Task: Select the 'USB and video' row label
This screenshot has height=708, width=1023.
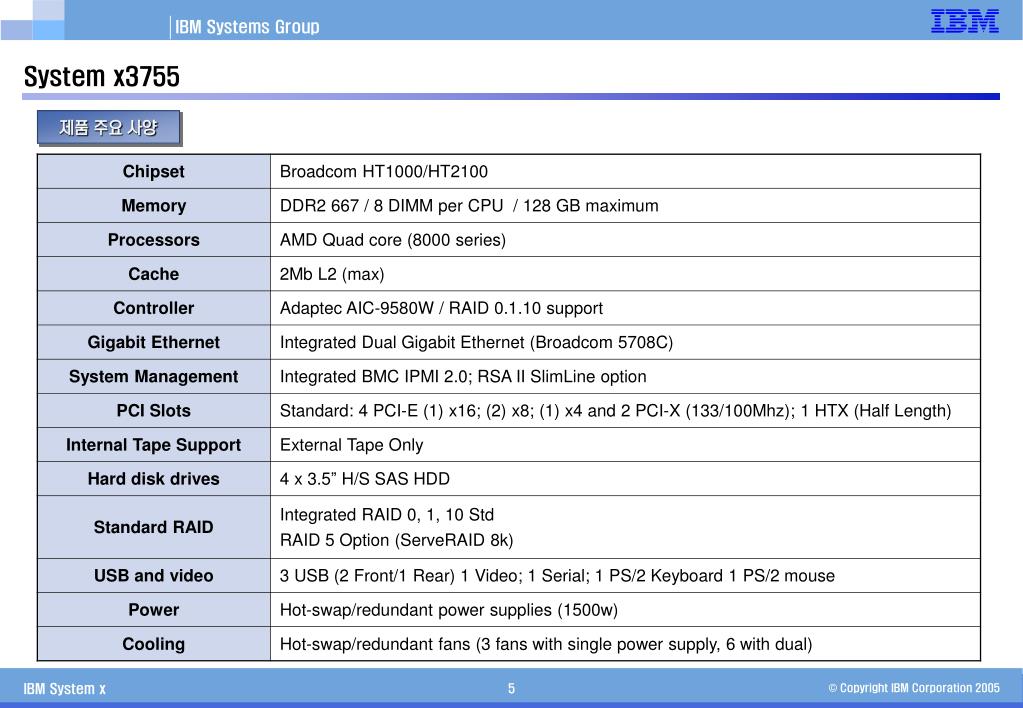Action: (153, 576)
